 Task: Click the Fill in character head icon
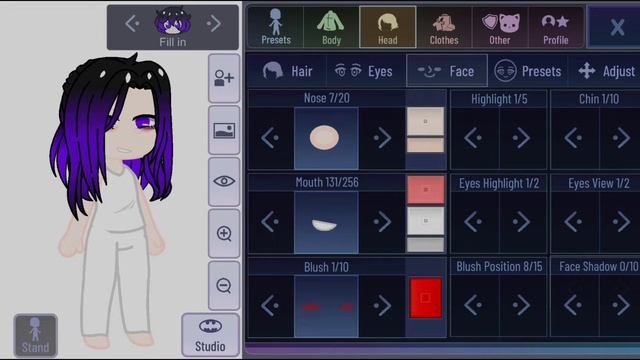(x=173, y=21)
